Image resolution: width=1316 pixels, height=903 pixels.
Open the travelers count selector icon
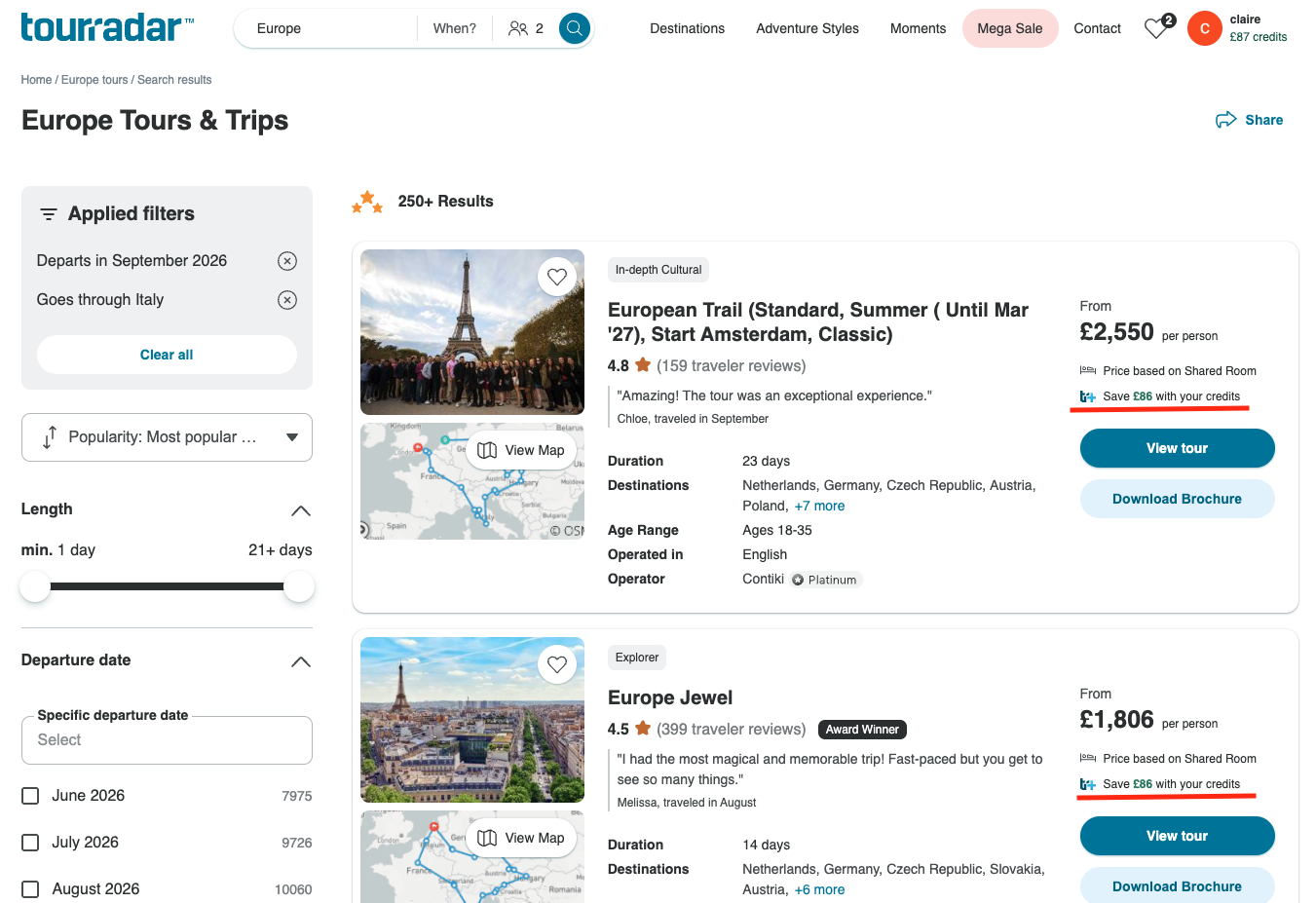click(518, 28)
